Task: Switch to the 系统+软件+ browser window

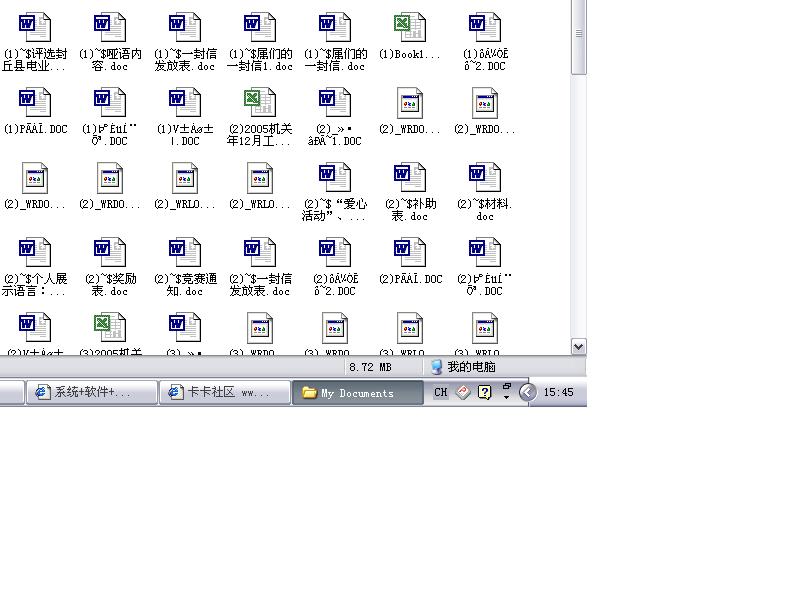Action: click(x=92, y=392)
